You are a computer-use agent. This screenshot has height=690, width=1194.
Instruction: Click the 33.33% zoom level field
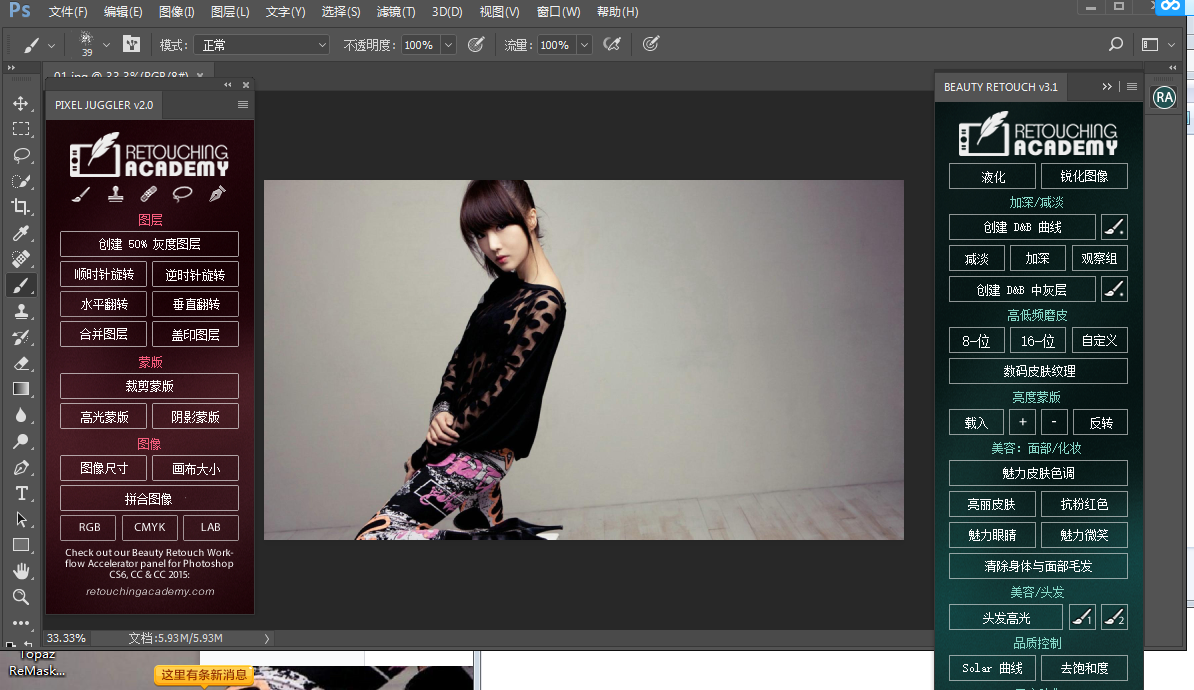click(66, 638)
